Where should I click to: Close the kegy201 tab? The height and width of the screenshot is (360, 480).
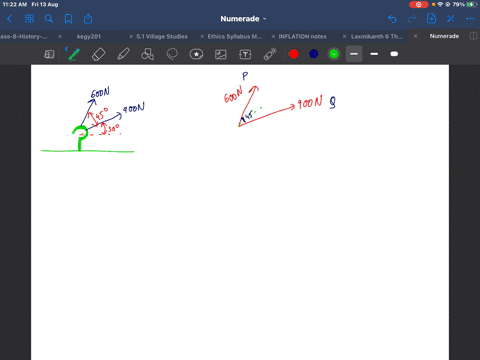pyautogui.click(x=60, y=37)
